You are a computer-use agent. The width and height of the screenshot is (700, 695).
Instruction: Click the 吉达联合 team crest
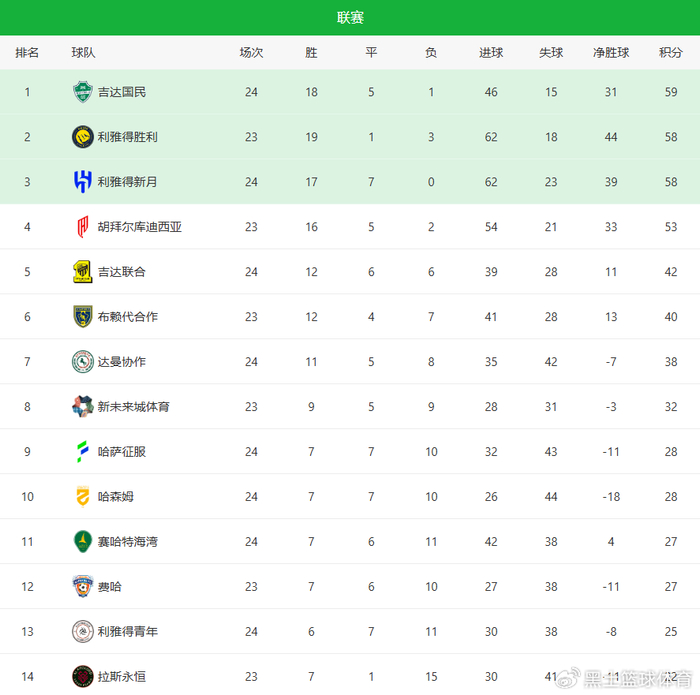(82, 272)
